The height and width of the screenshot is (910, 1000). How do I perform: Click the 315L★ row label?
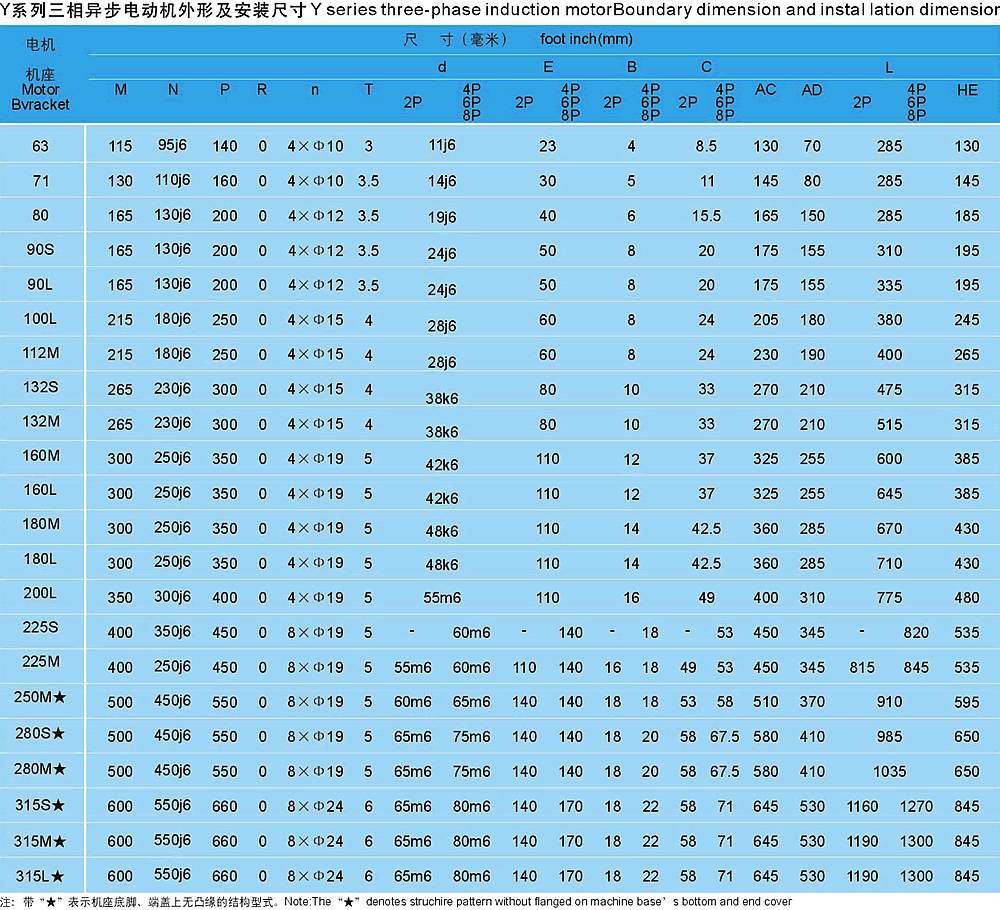41,875
